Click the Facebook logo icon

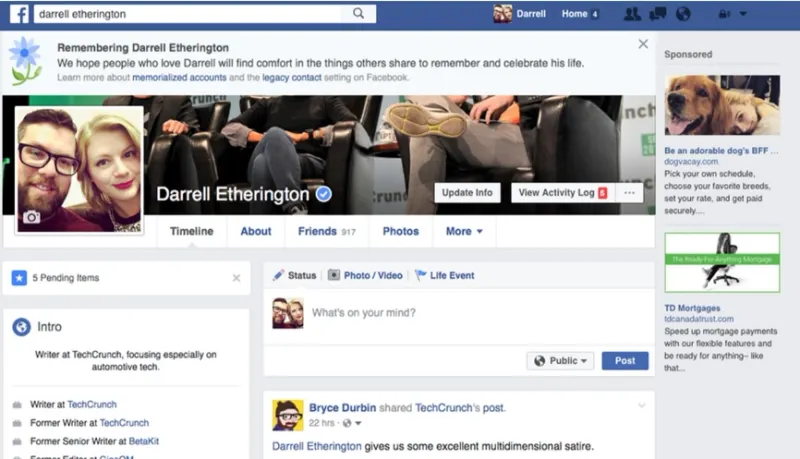click(x=19, y=14)
